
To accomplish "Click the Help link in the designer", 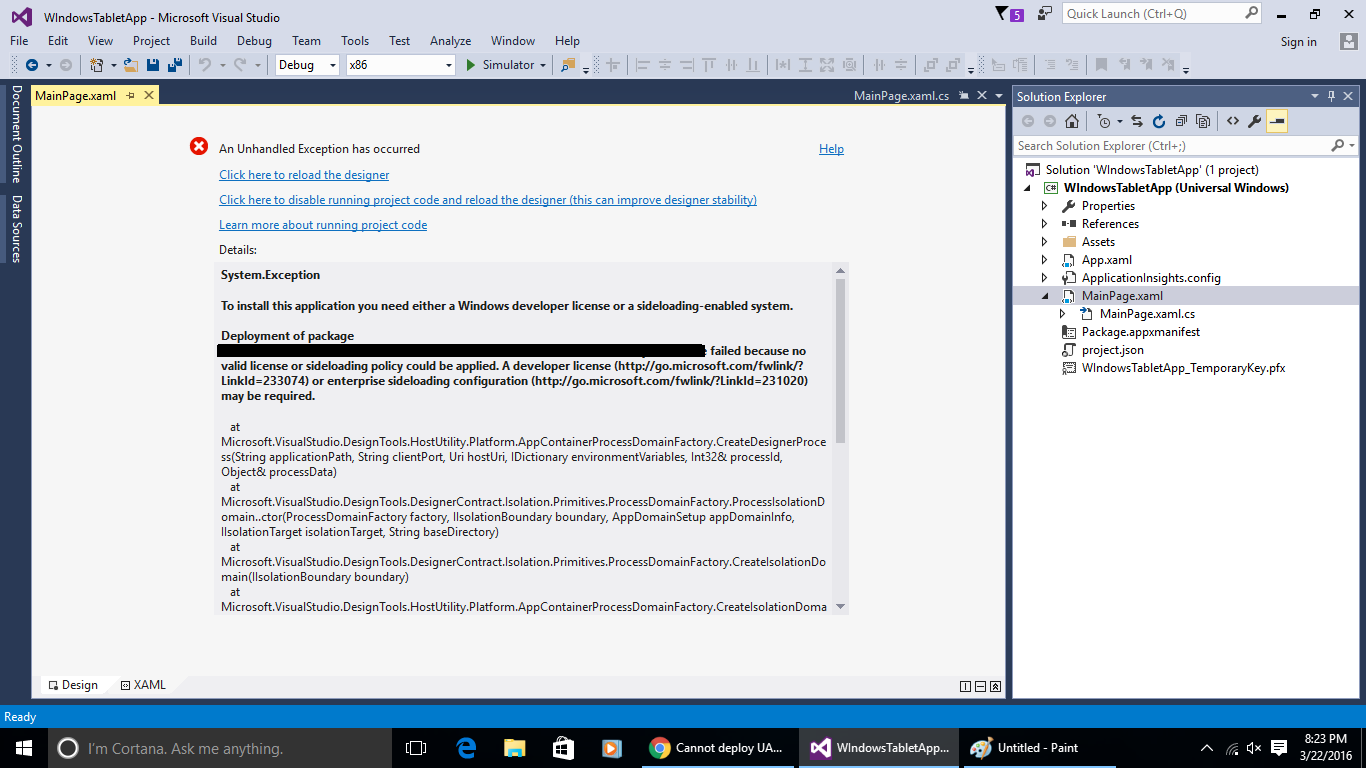I will [831, 149].
